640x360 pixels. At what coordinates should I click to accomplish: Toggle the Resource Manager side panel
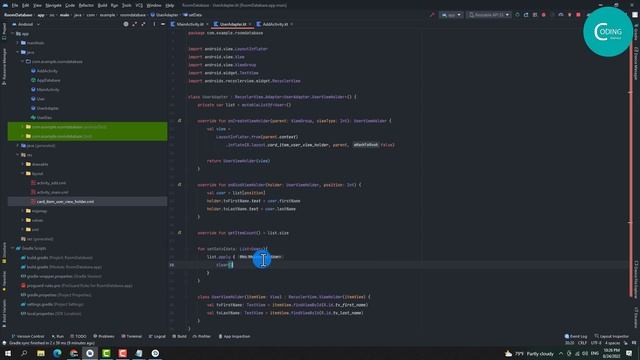click(x=4, y=67)
